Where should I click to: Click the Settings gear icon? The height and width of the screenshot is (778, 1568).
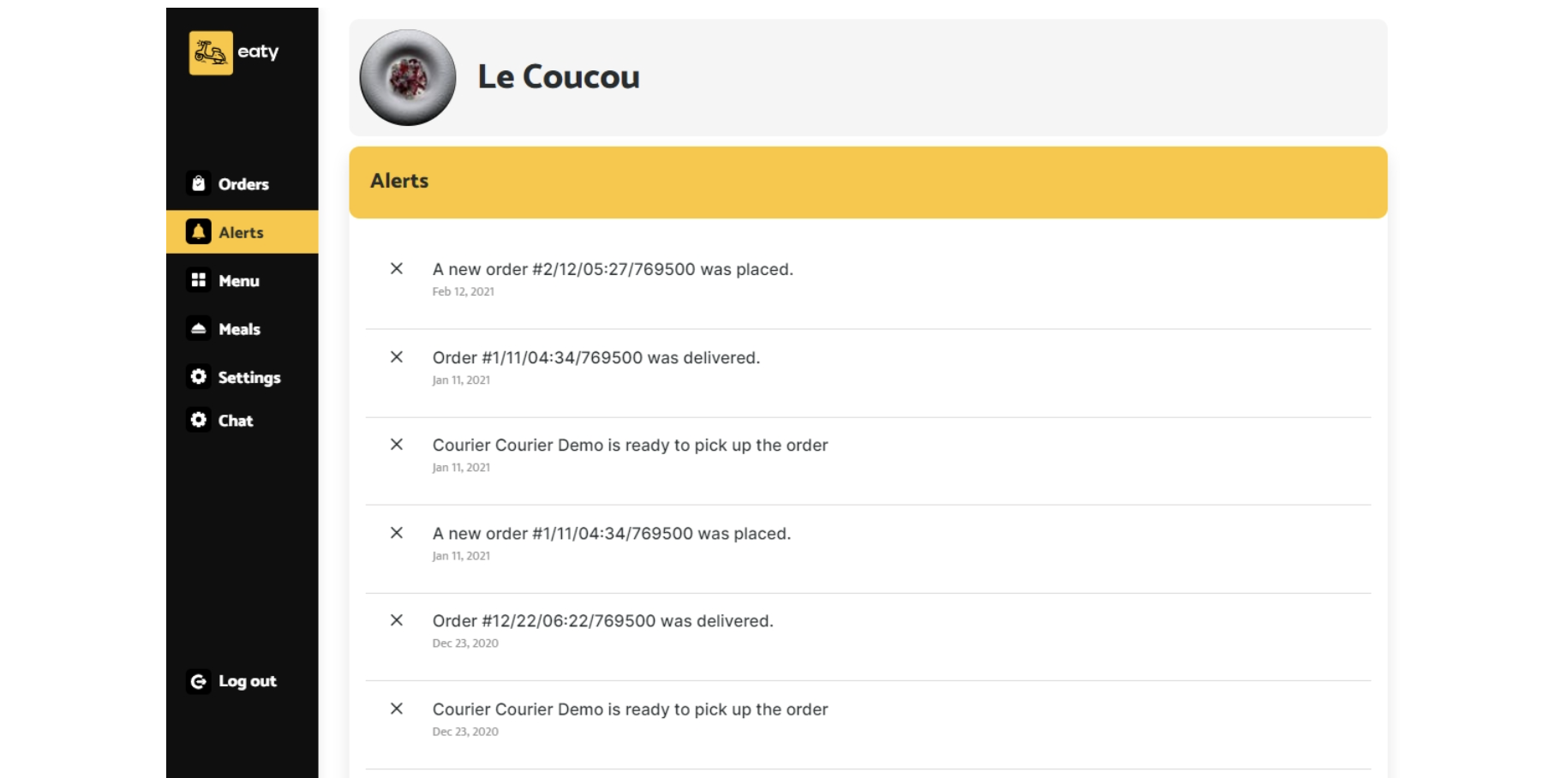[x=199, y=377]
